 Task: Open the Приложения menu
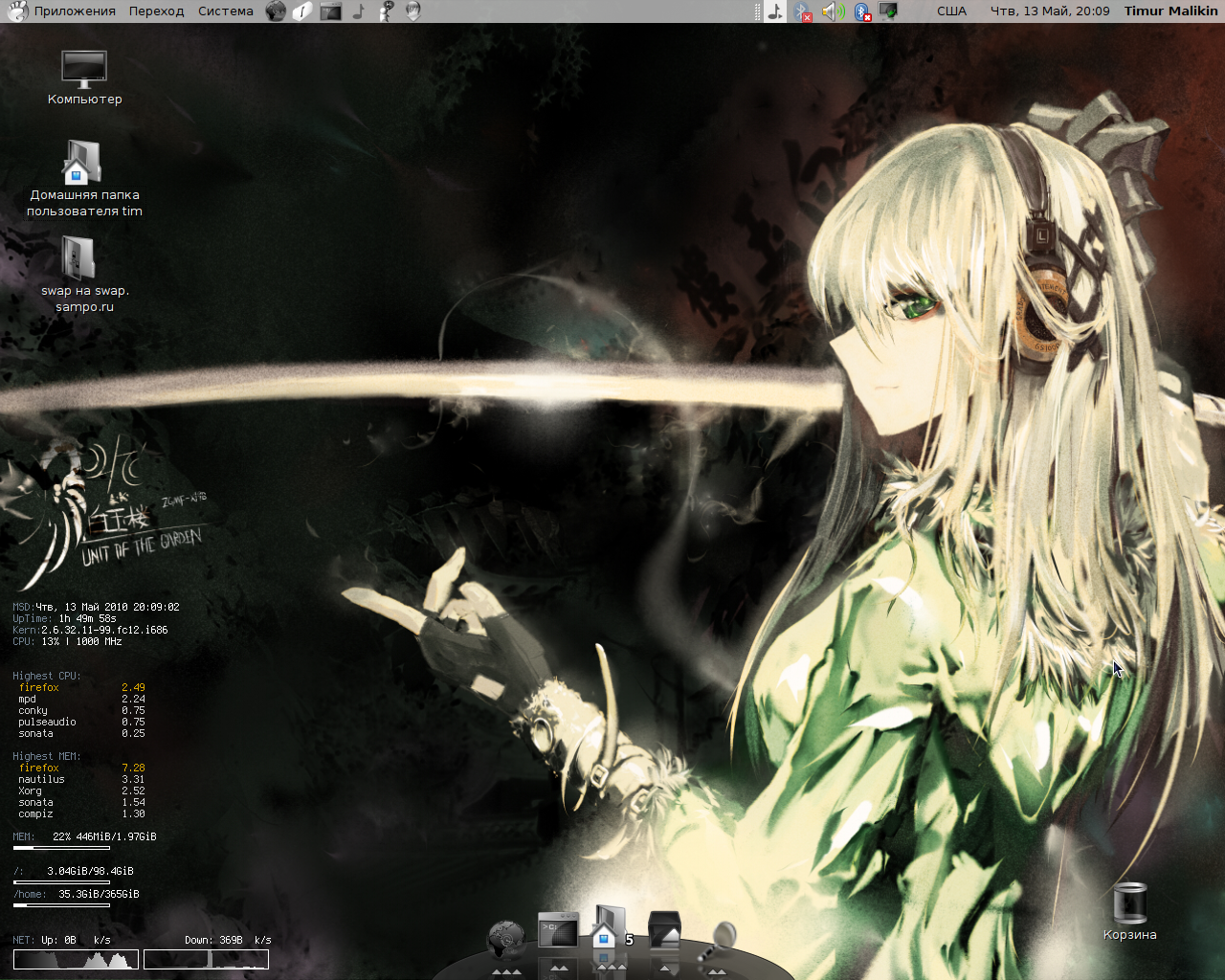pyautogui.click(x=75, y=11)
